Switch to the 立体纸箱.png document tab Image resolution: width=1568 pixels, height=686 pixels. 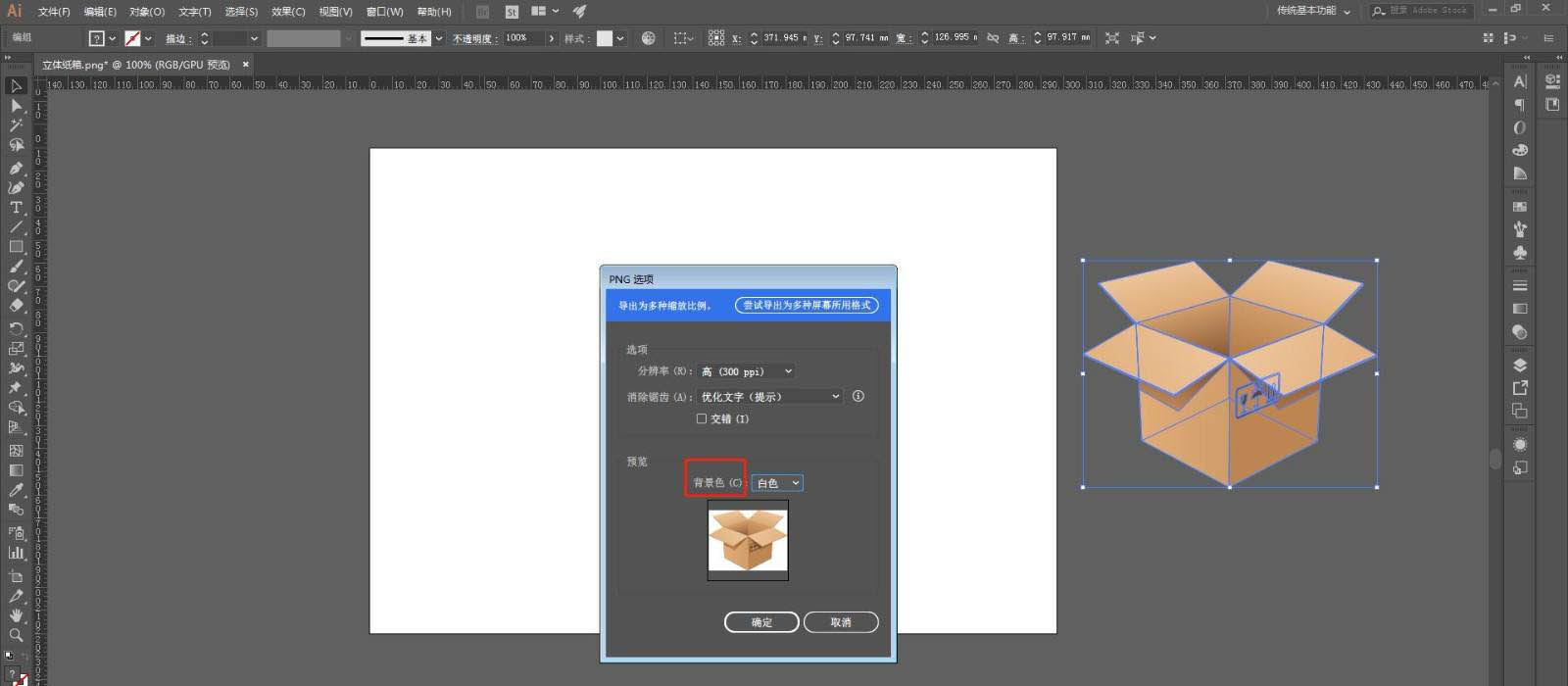click(x=136, y=65)
